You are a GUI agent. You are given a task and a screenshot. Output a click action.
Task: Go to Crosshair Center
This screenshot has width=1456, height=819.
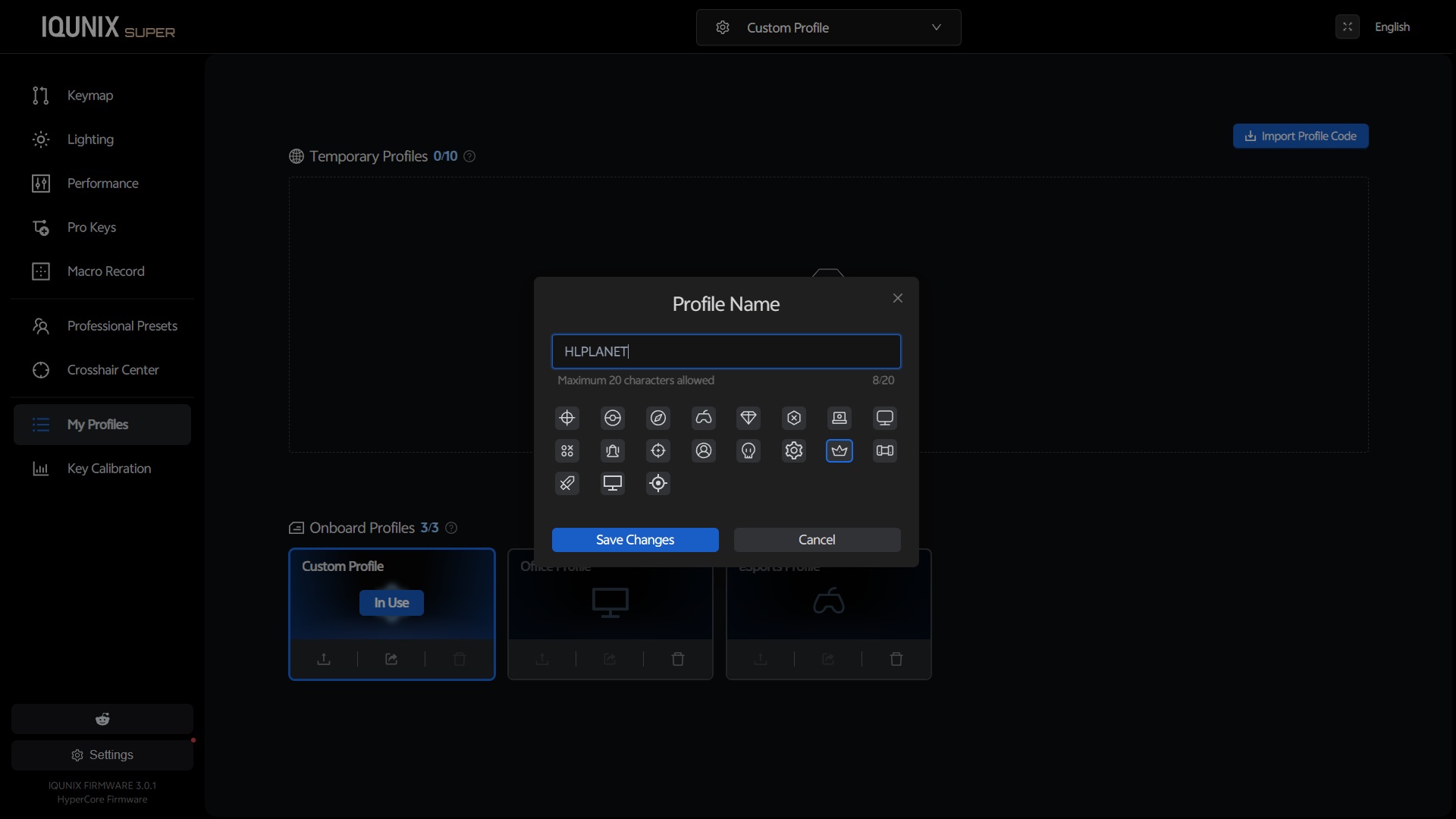[102, 370]
